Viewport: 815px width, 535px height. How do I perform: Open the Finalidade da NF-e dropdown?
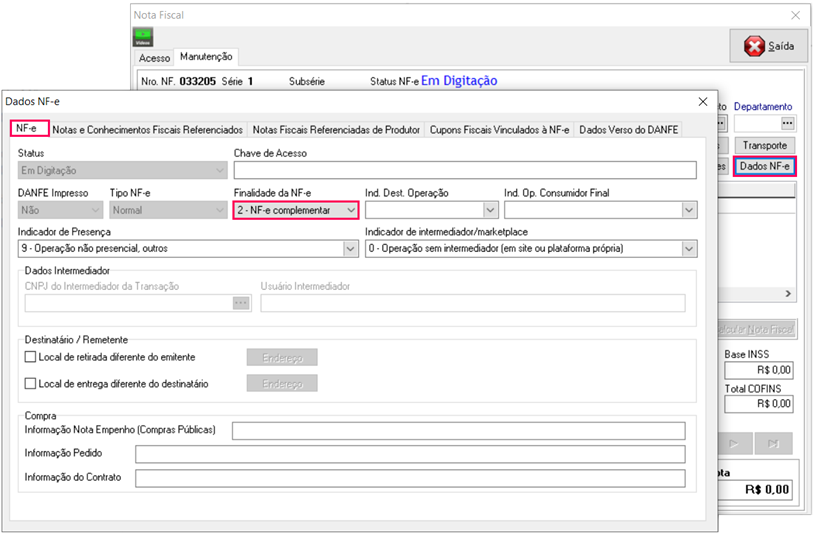click(349, 210)
